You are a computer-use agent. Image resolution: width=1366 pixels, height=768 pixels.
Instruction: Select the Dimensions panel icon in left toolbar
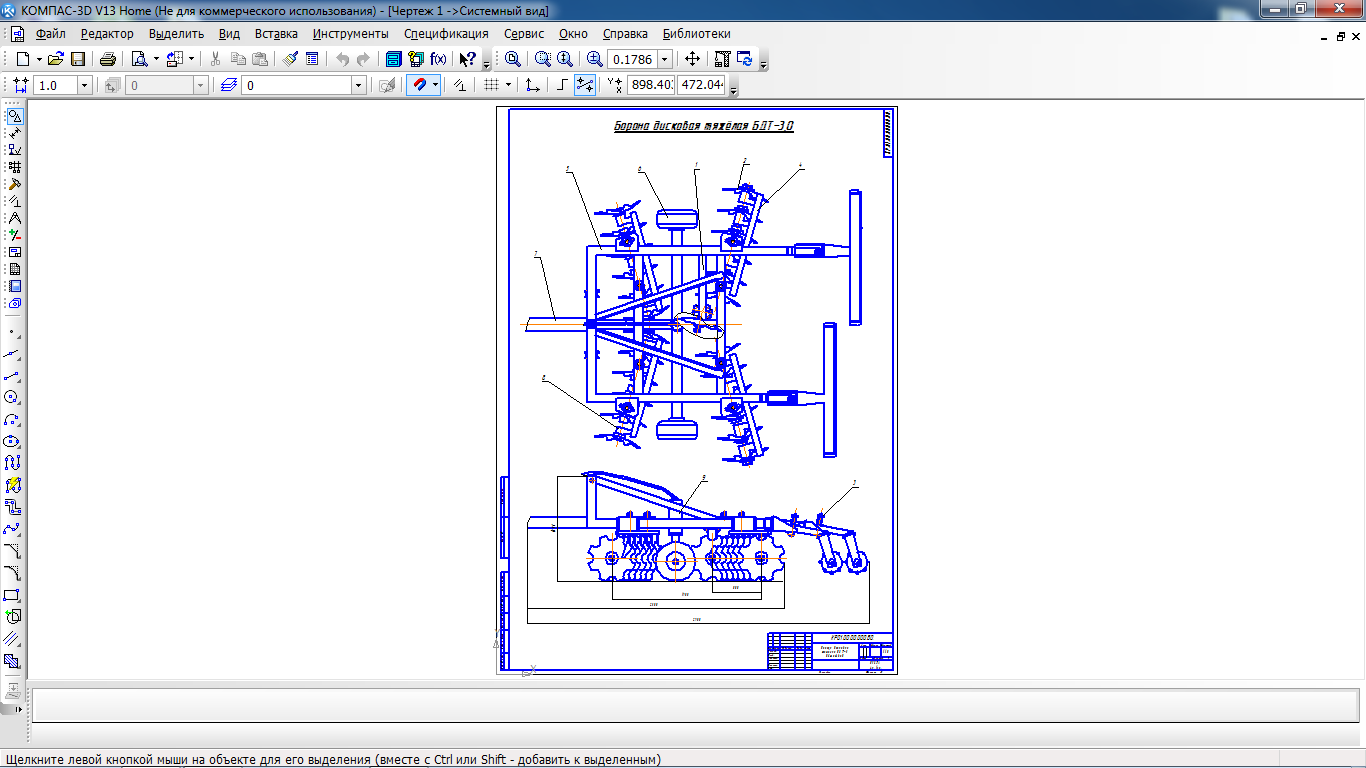[14, 133]
